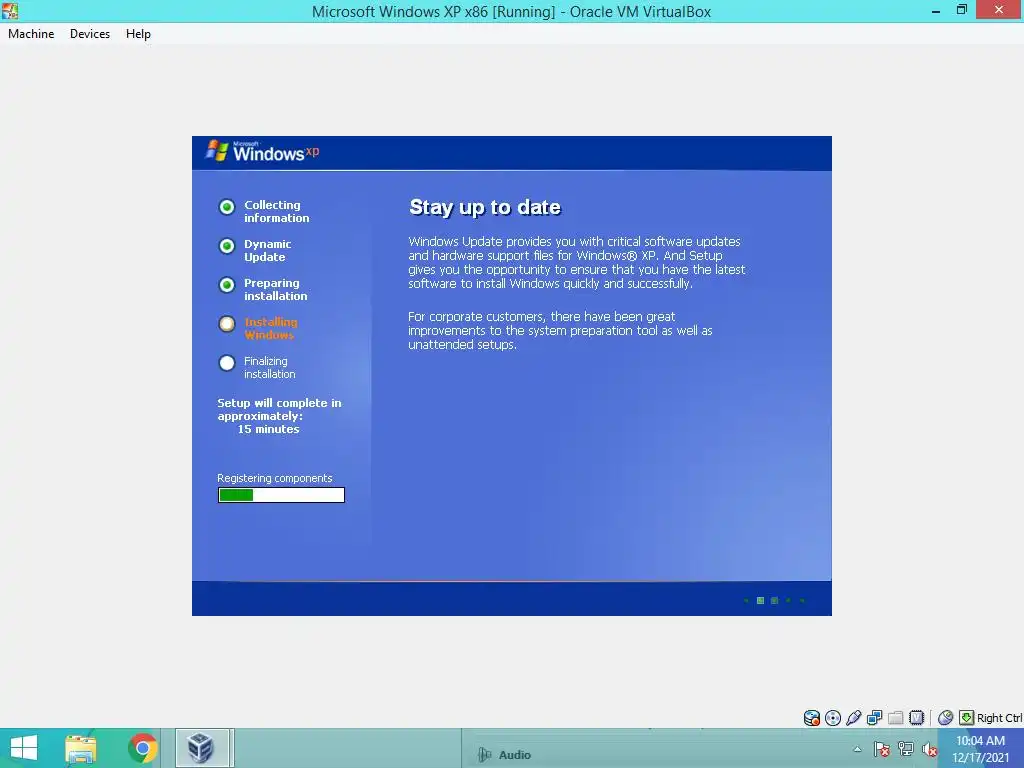Click the USB devices indicator icon
1024x768 pixels.
(x=854, y=718)
